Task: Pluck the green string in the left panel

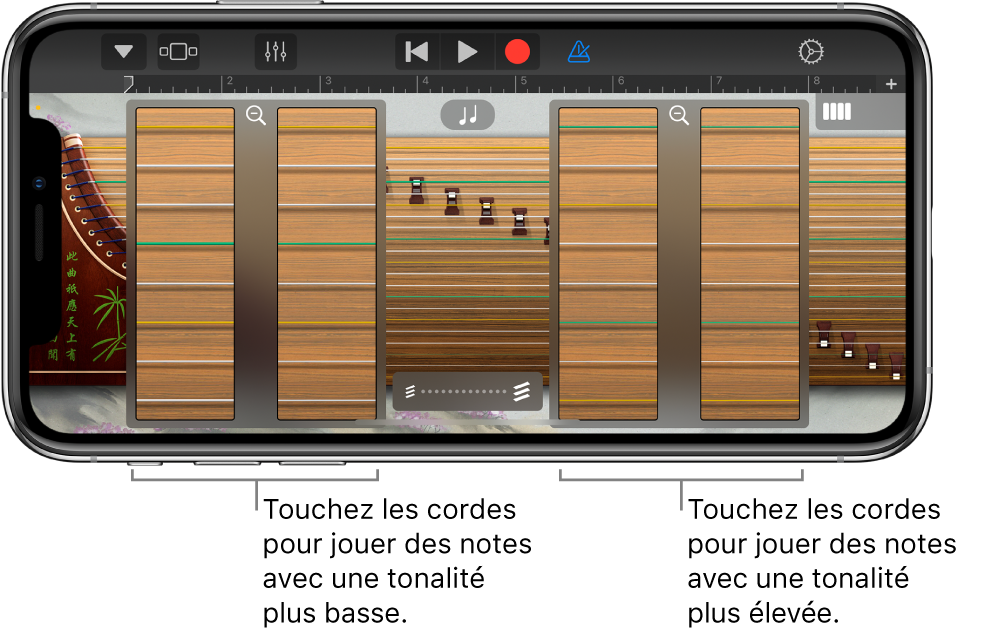Action: point(183,243)
